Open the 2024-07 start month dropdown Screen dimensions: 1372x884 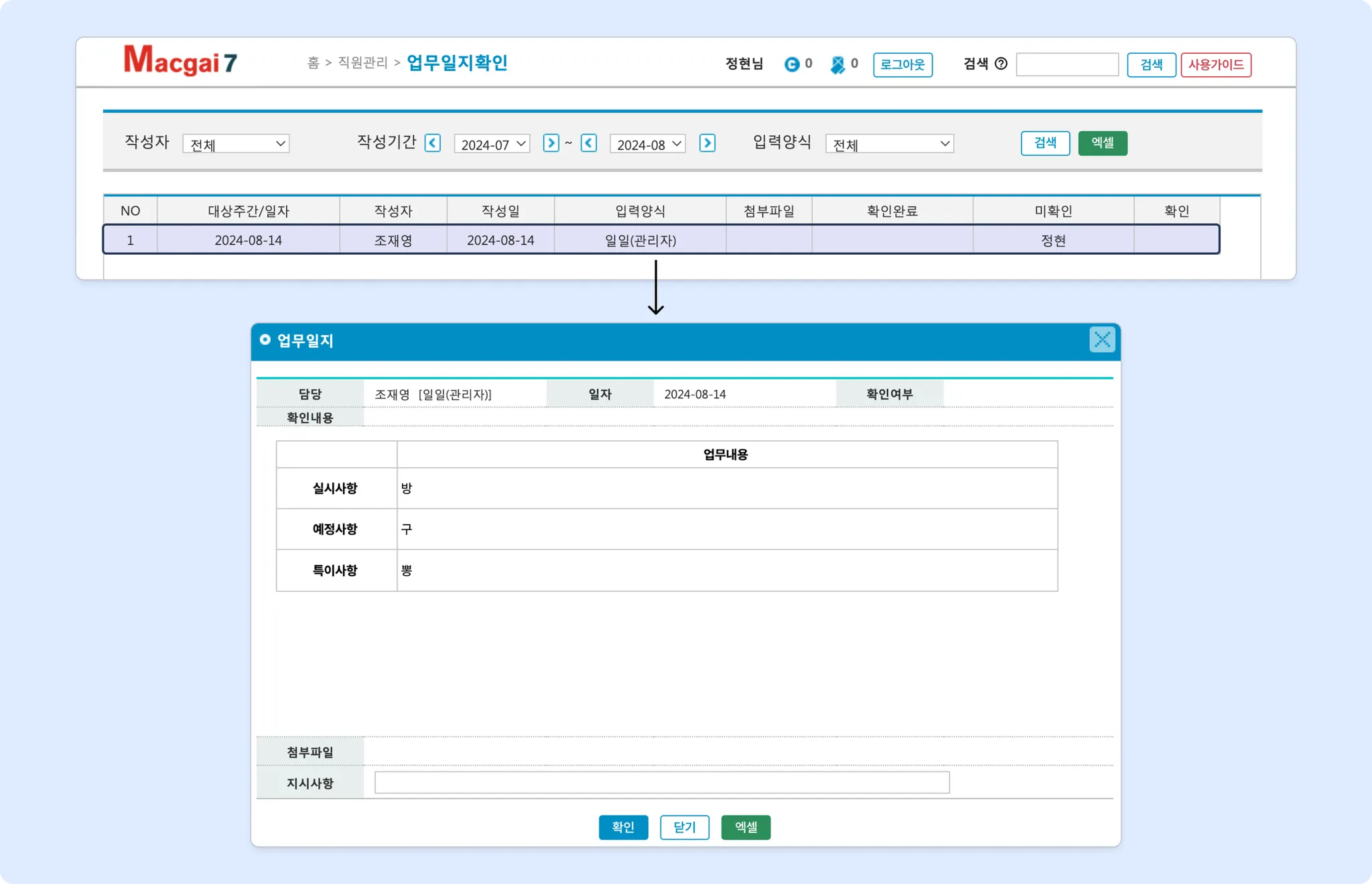[492, 144]
